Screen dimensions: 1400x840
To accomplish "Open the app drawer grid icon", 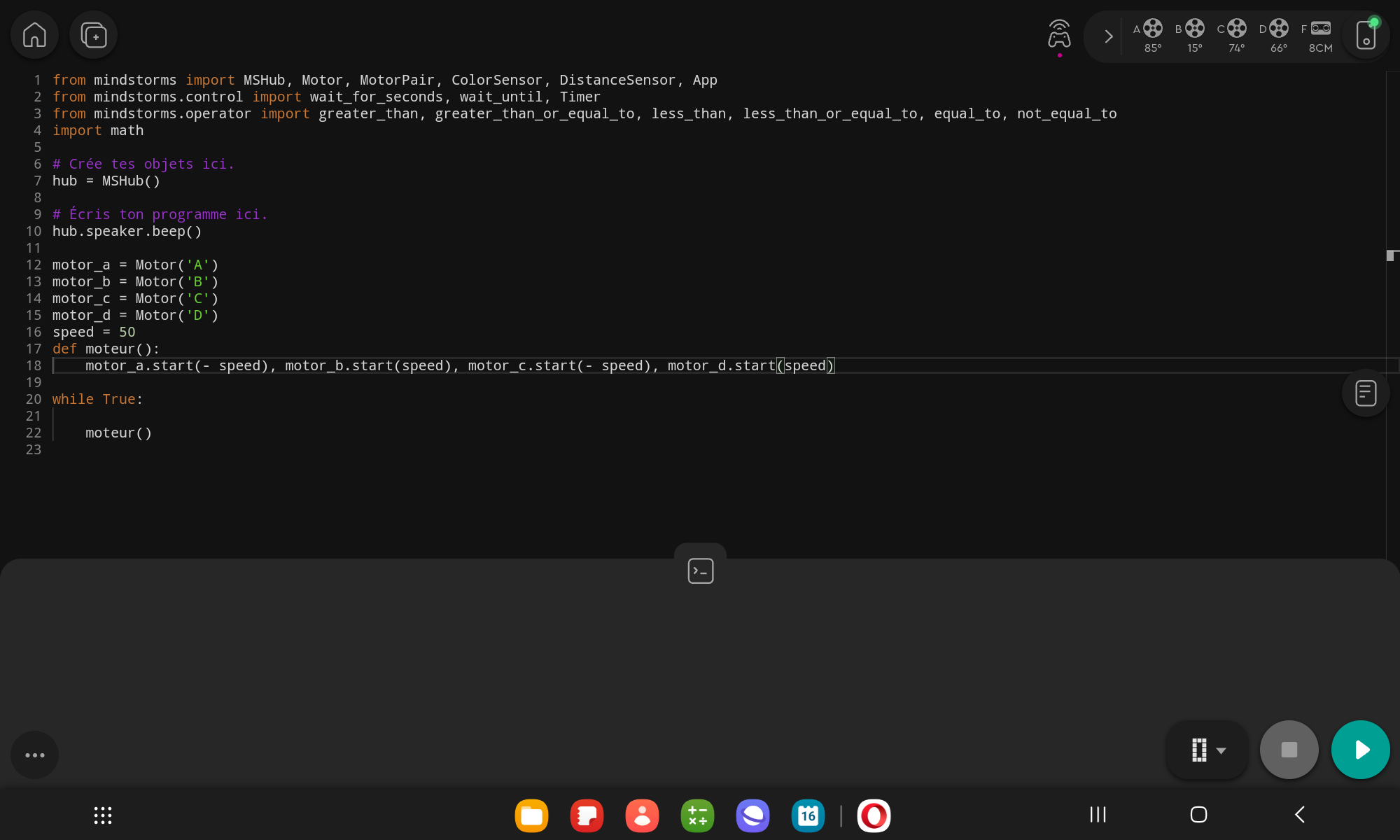I will coord(103,815).
